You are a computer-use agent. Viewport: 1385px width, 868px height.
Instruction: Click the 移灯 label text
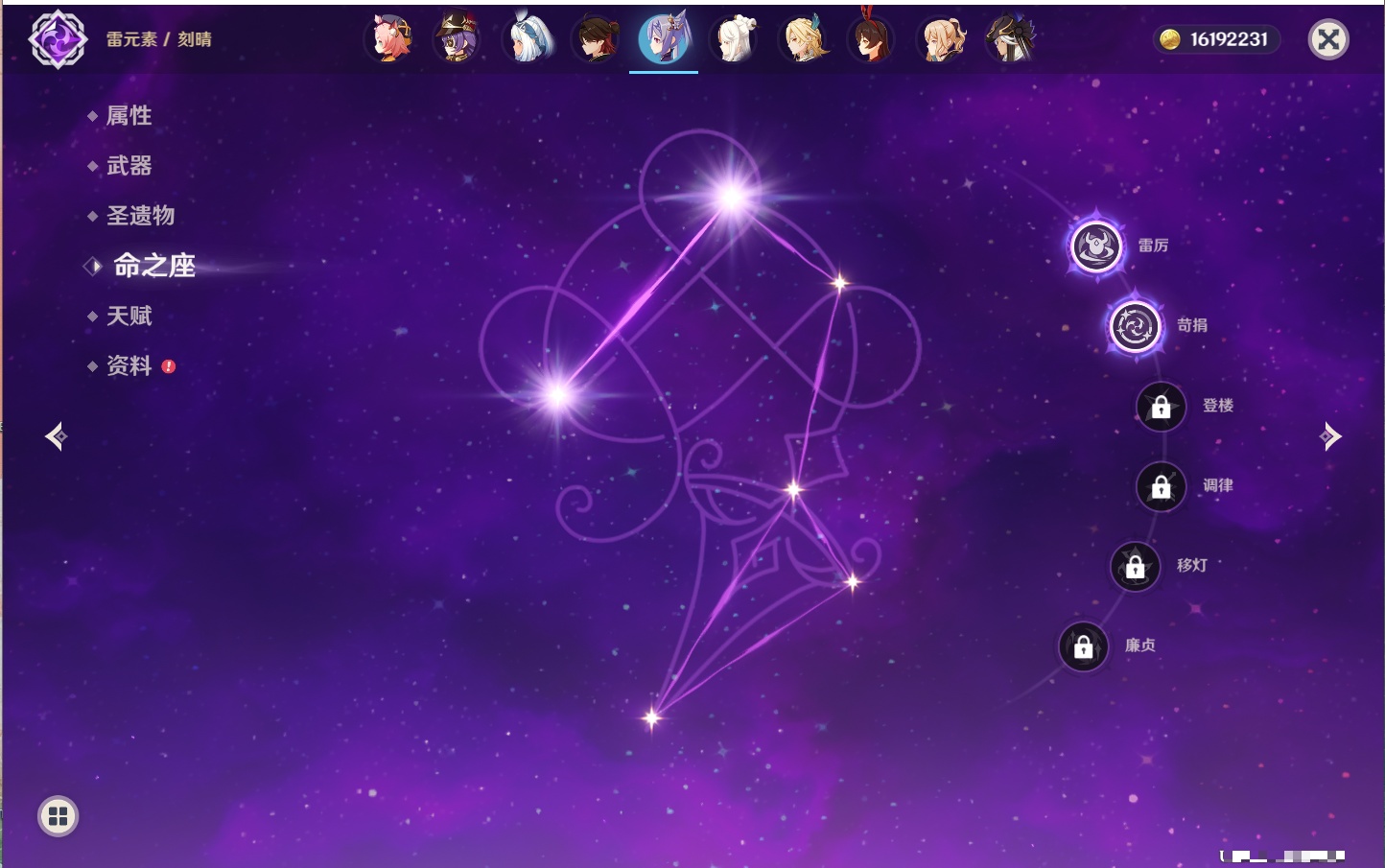pyautogui.click(x=1192, y=565)
